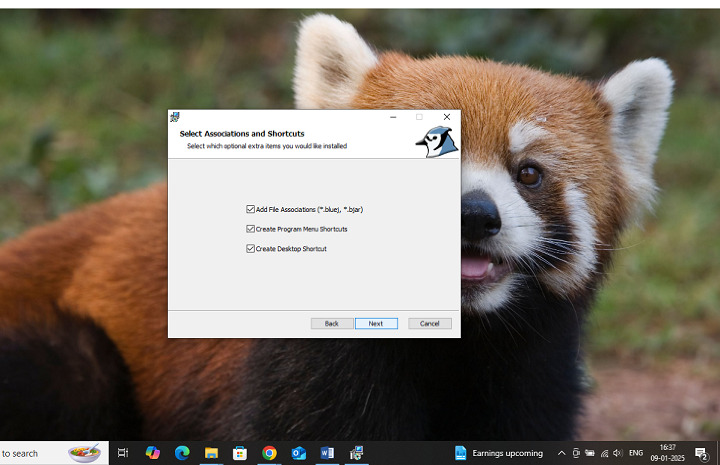Open the clock showing 16:37
This screenshot has height=465, width=720.
point(668,453)
